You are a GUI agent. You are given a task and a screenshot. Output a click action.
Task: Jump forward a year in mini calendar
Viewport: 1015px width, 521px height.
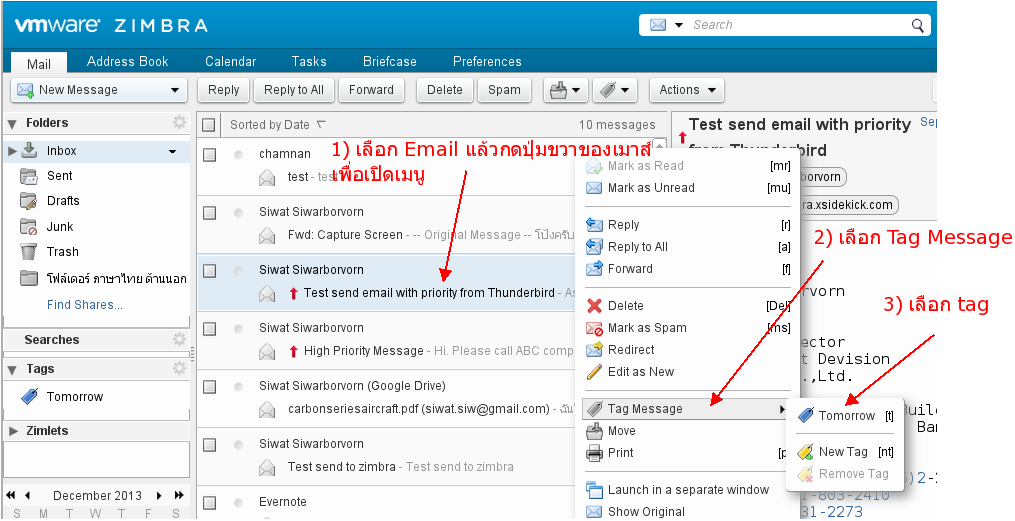(x=179, y=496)
